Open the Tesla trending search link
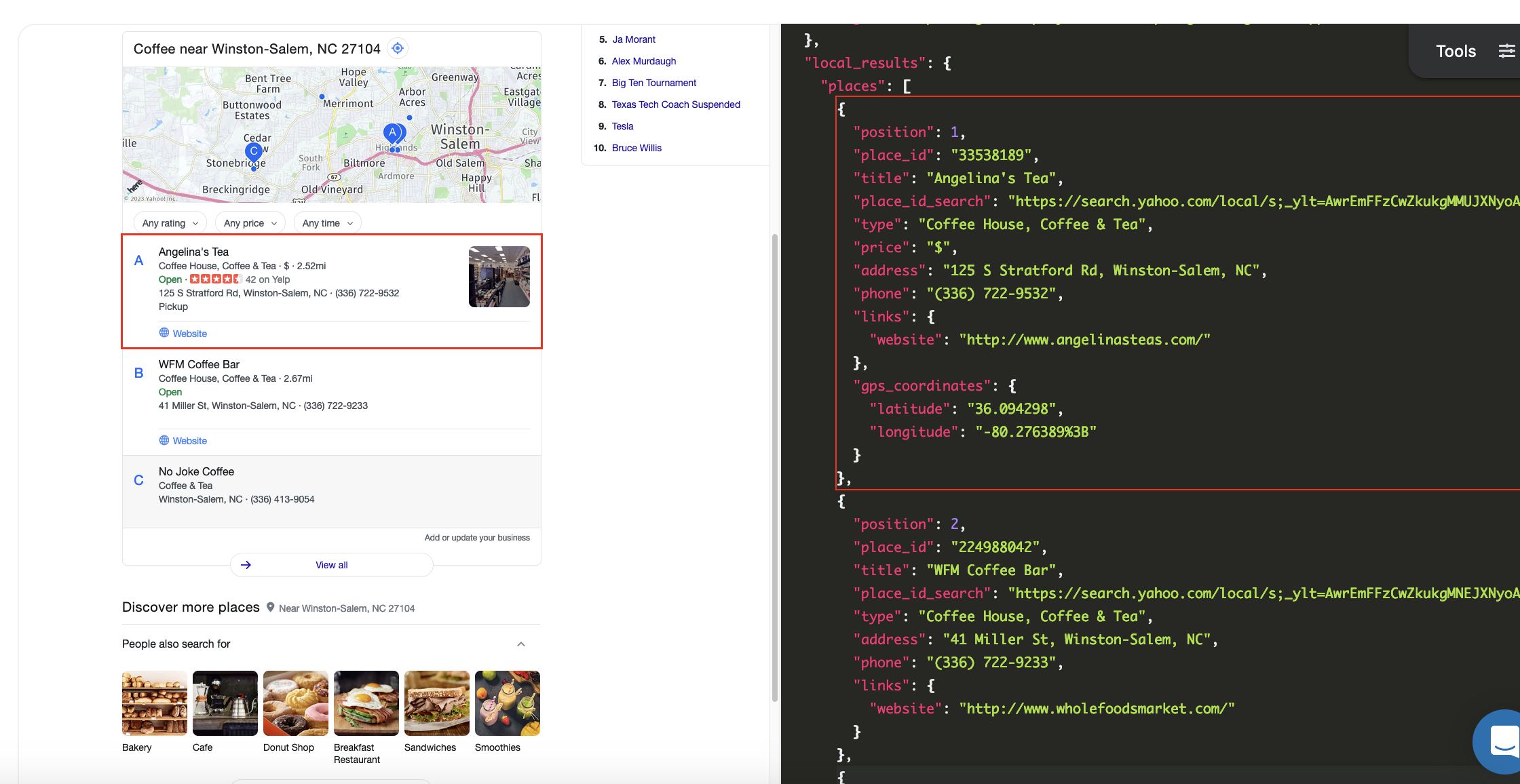Image resolution: width=1520 pixels, height=784 pixels. (622, 126)
